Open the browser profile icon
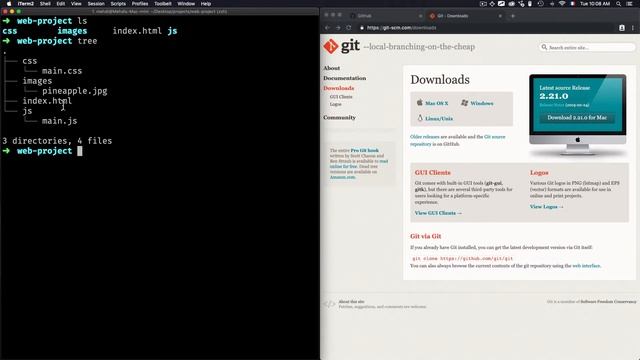 pyautogui.click(x=622, y=28)
